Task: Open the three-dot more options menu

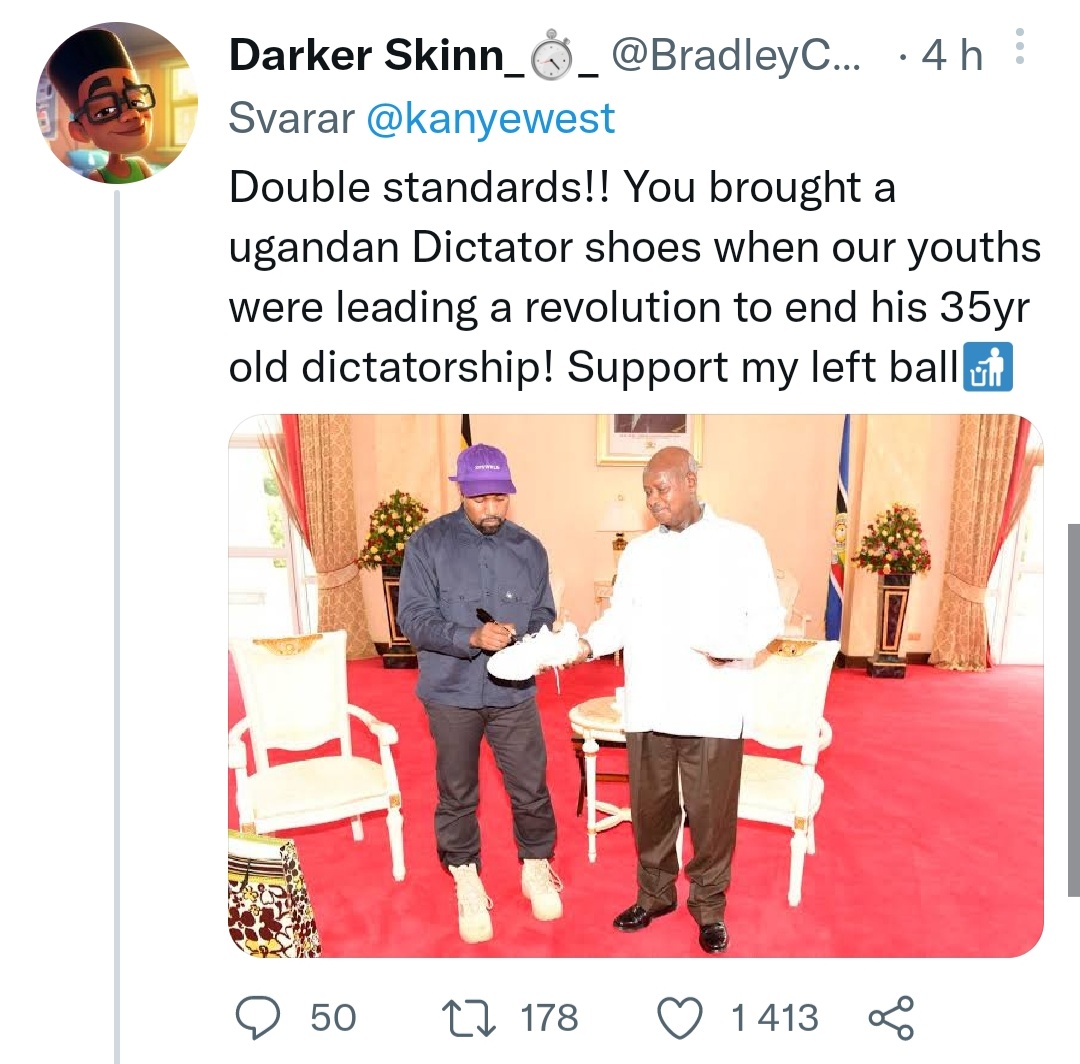Action: tap(1019, 46)
